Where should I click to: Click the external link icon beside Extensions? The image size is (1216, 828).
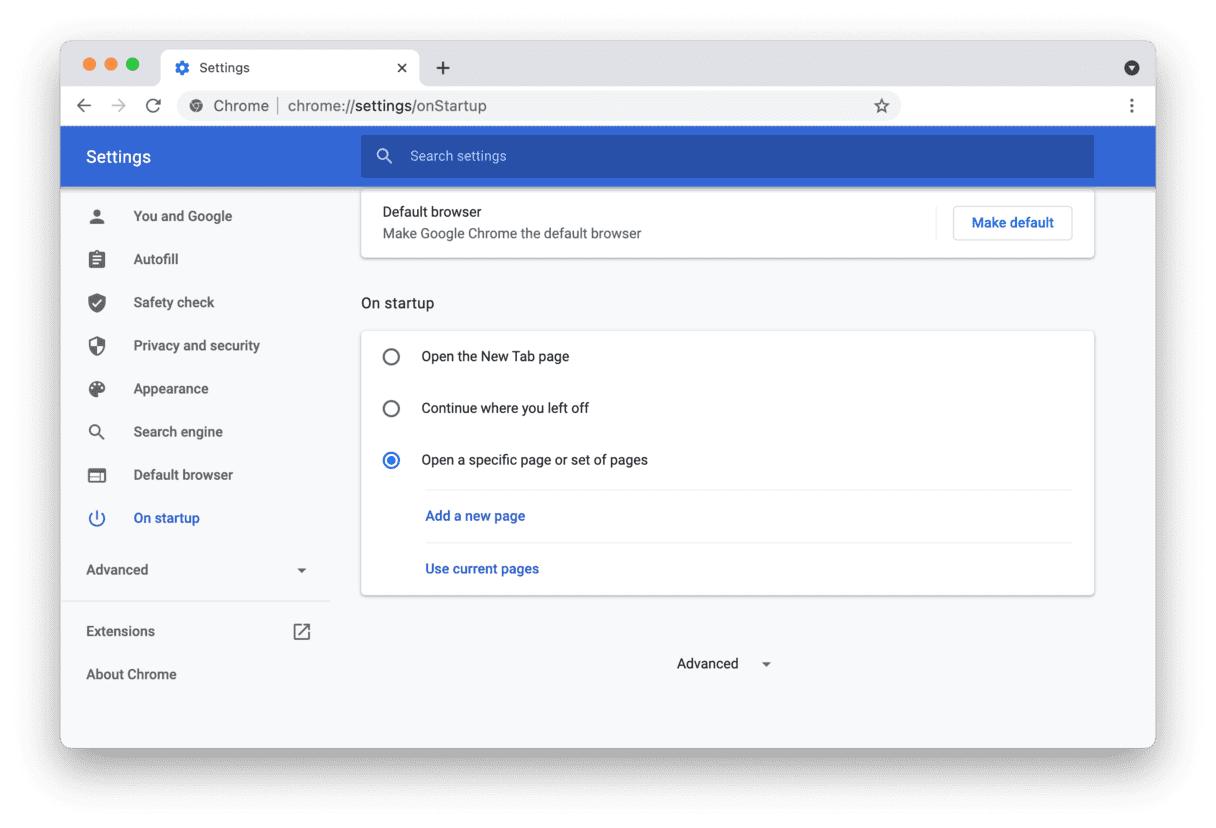(301, 631)
